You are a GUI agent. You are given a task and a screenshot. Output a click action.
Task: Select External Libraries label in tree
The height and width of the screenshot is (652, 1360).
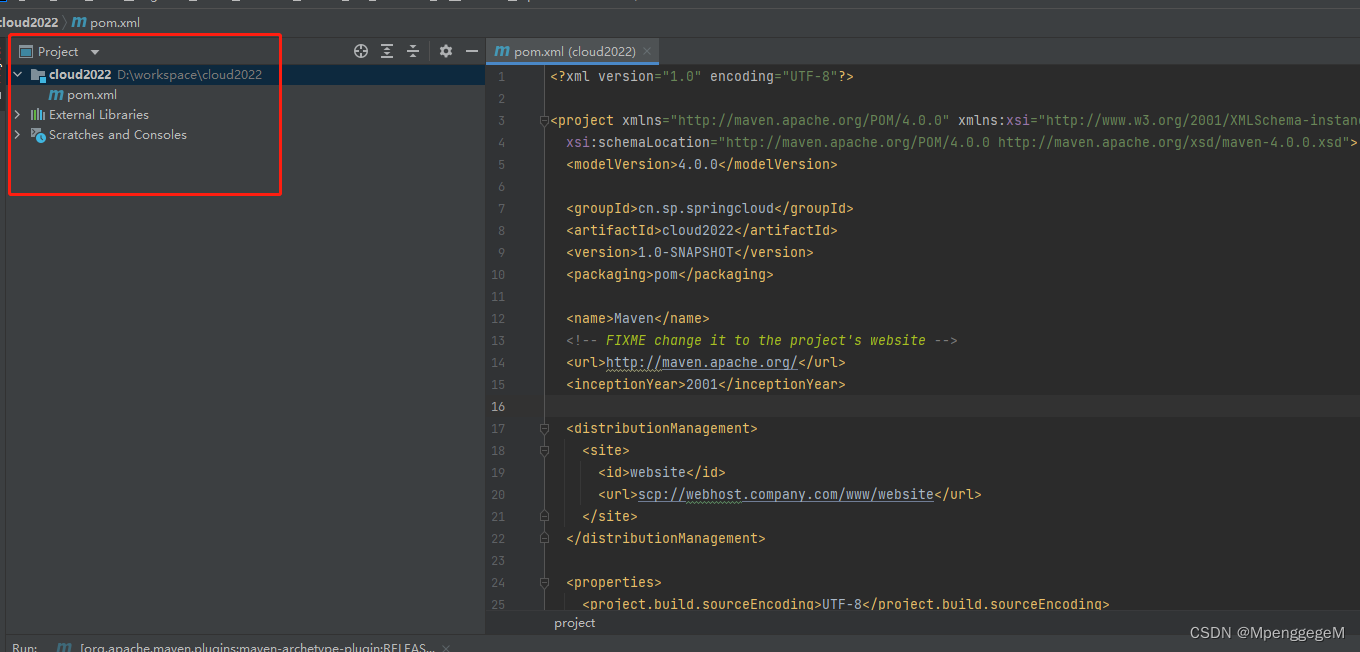pyautogui.click(x=99, y=114)
